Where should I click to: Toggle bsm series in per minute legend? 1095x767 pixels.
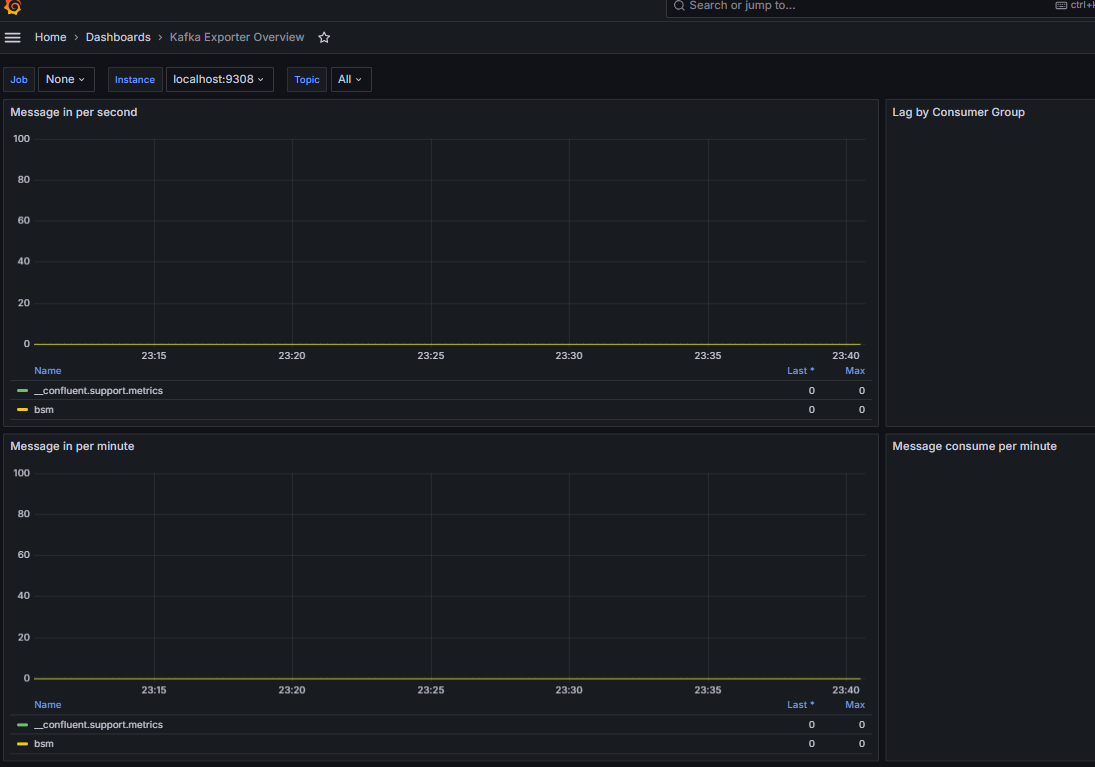click(x=44, y=743)
